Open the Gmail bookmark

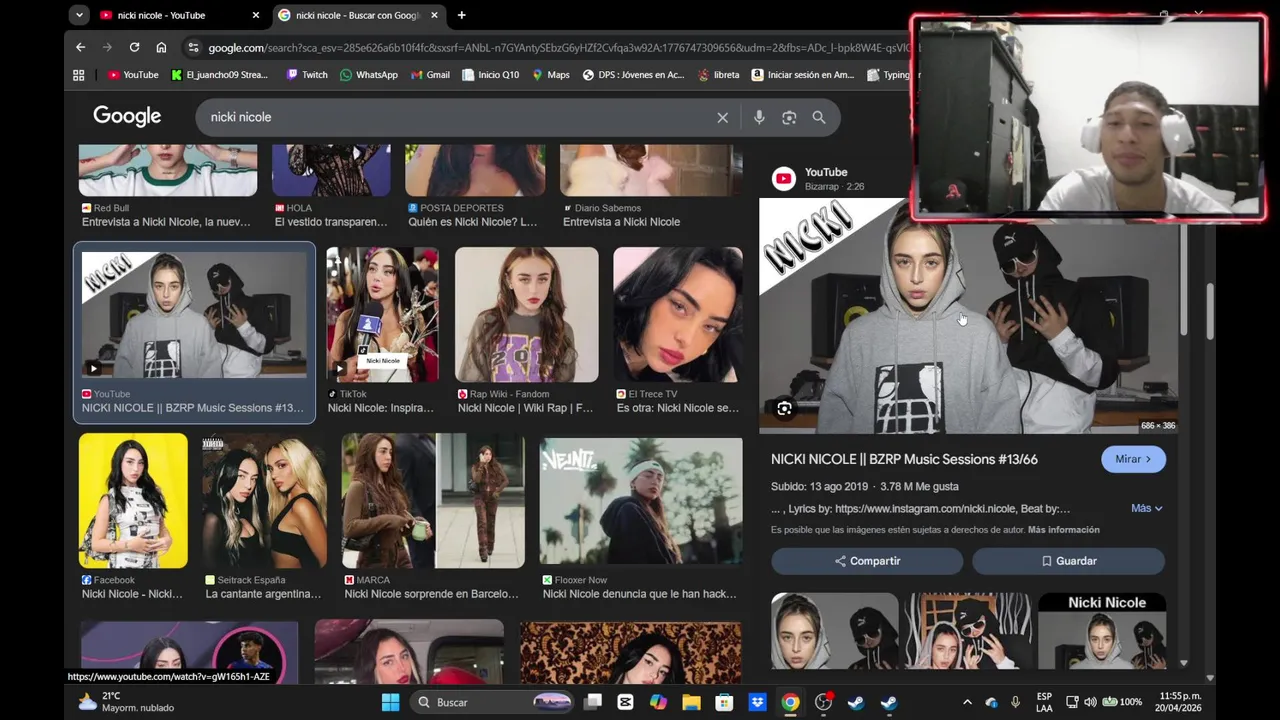click(x=430, y=75)
